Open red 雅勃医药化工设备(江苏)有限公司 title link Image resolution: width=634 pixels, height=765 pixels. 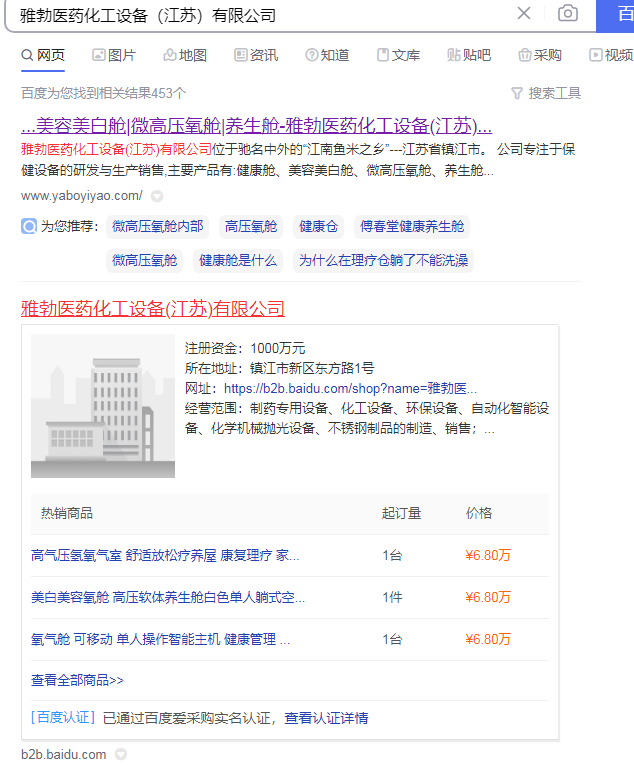pyautogui.click(x=153, y=309)
